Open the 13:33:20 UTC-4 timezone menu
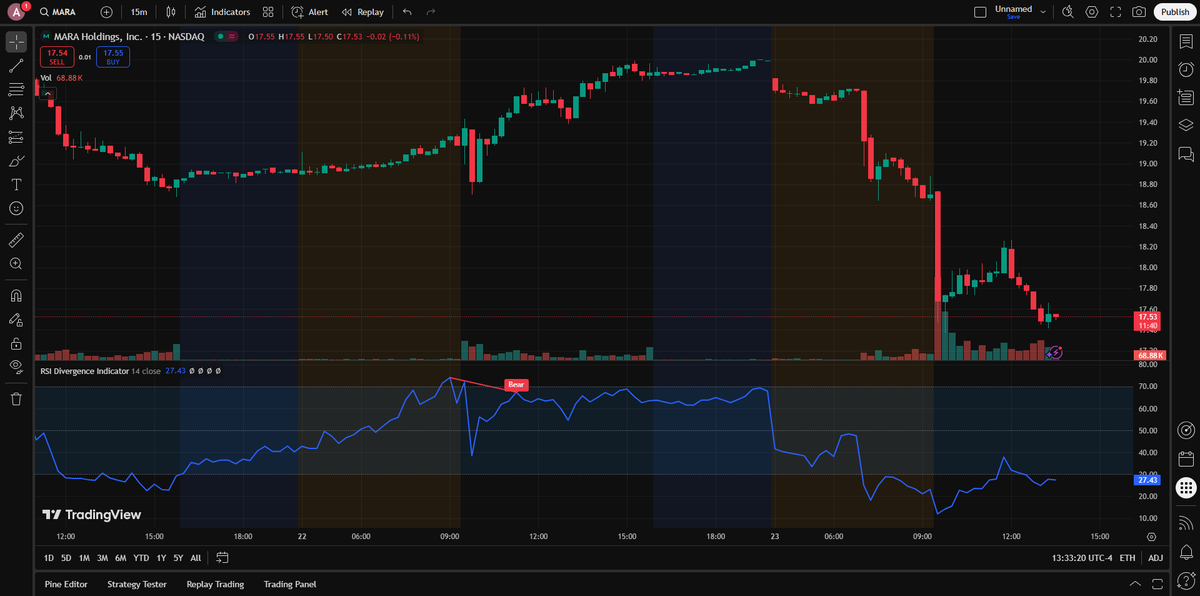Screen dimensions: 1200x596 [1082, 557]
